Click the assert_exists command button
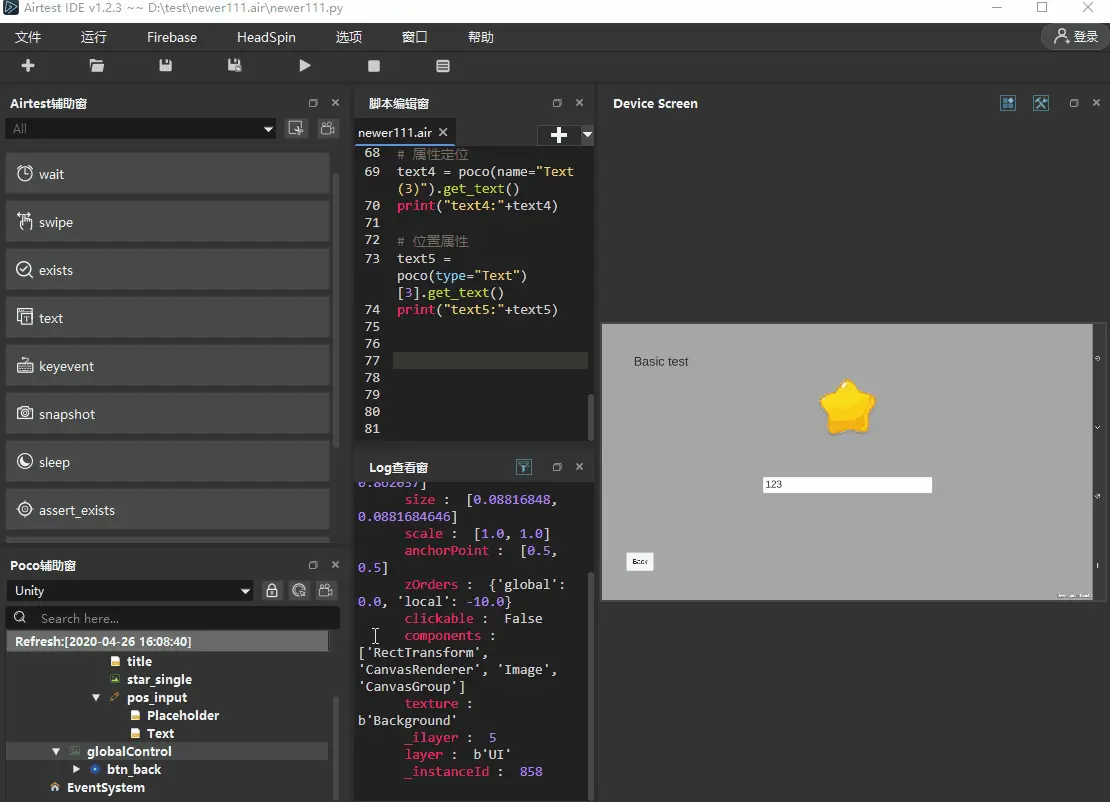The image size is (1110, 802). point(168,510)
